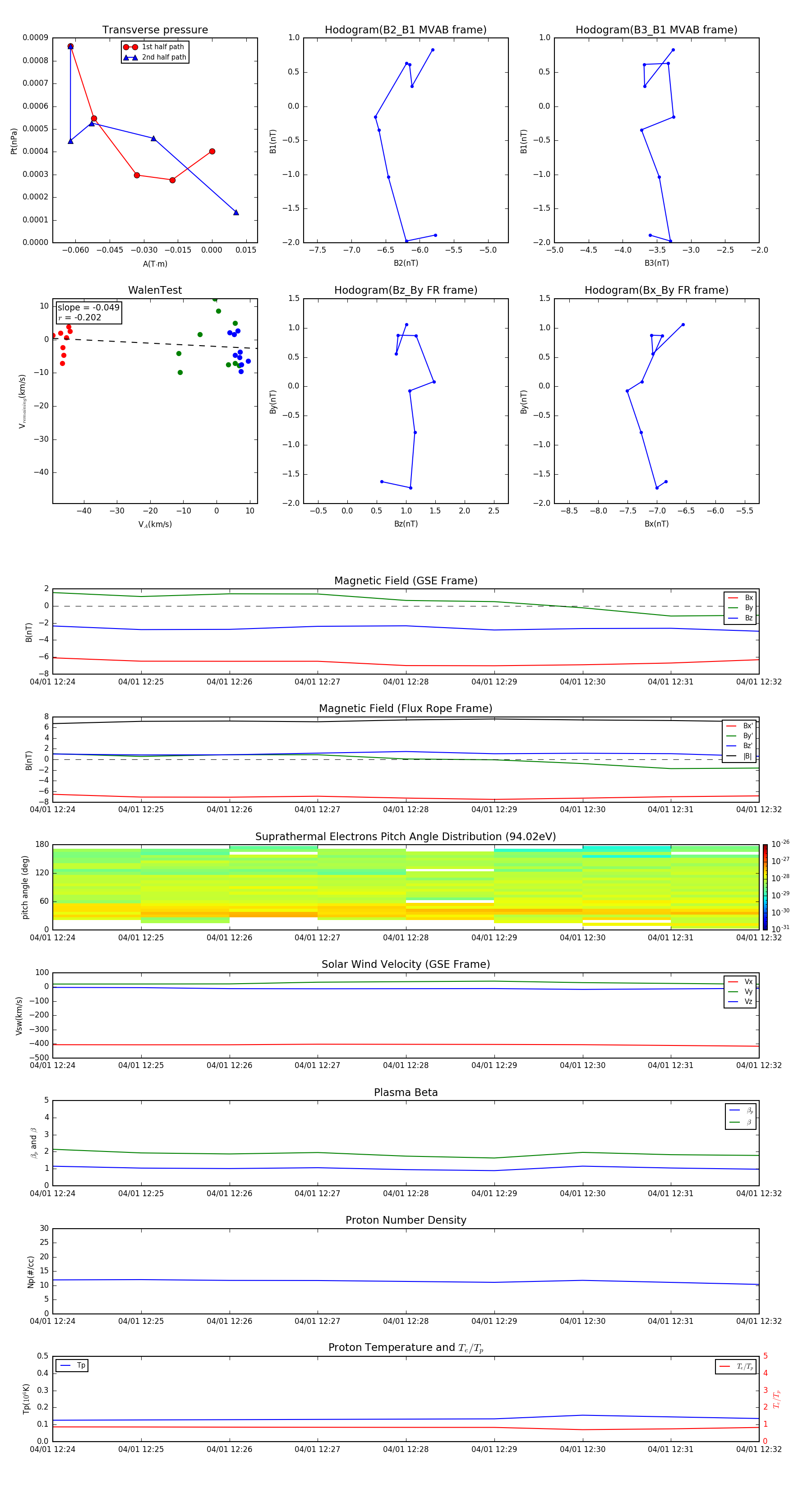The height and width of the screenshot is (1489, 812).
Task: Click the 'Hodogram(B2_B1 MVAB frame)' title
Action: coord(406,30)
